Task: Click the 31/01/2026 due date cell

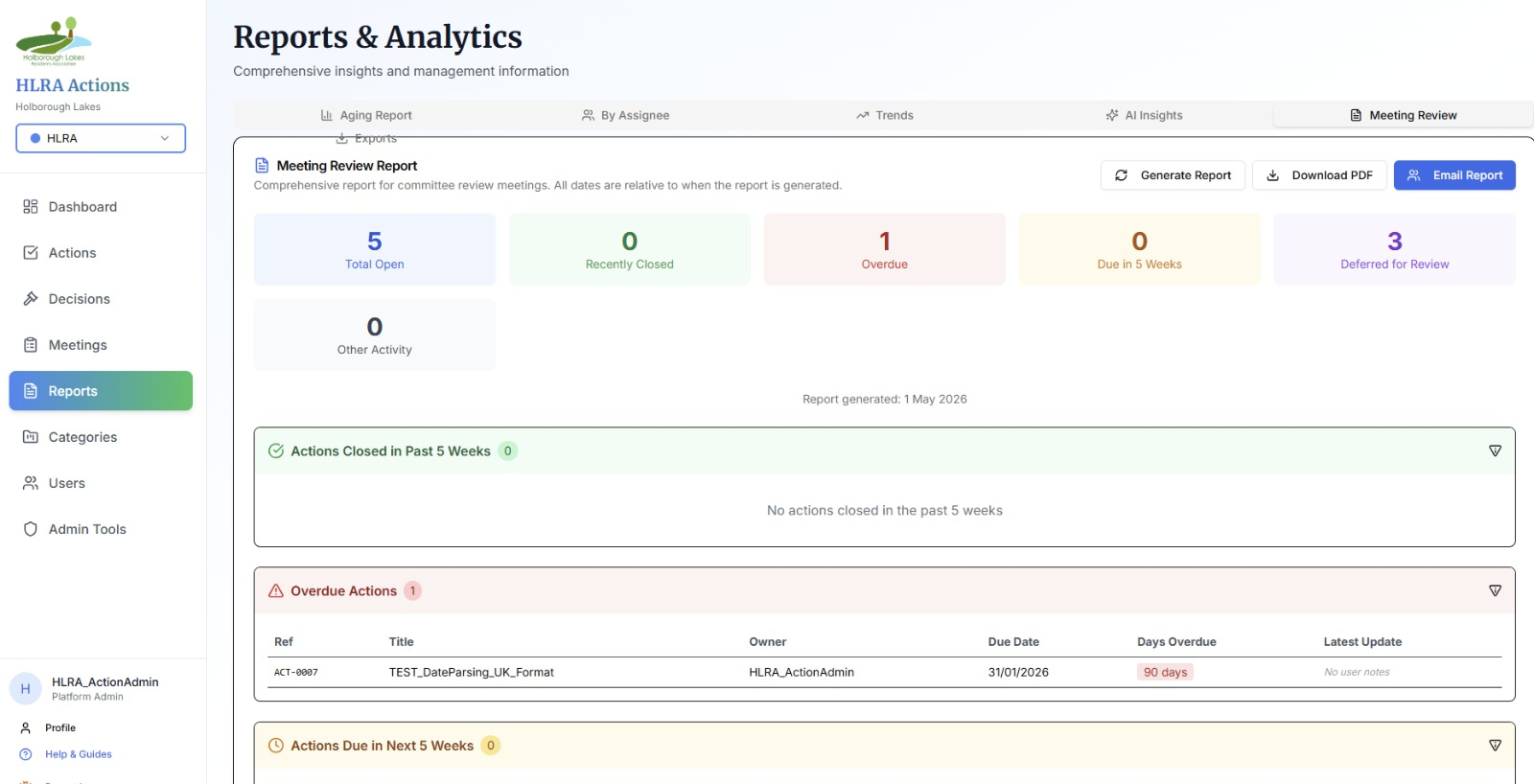Action: pyautogui.click(x=1018, y=673)
